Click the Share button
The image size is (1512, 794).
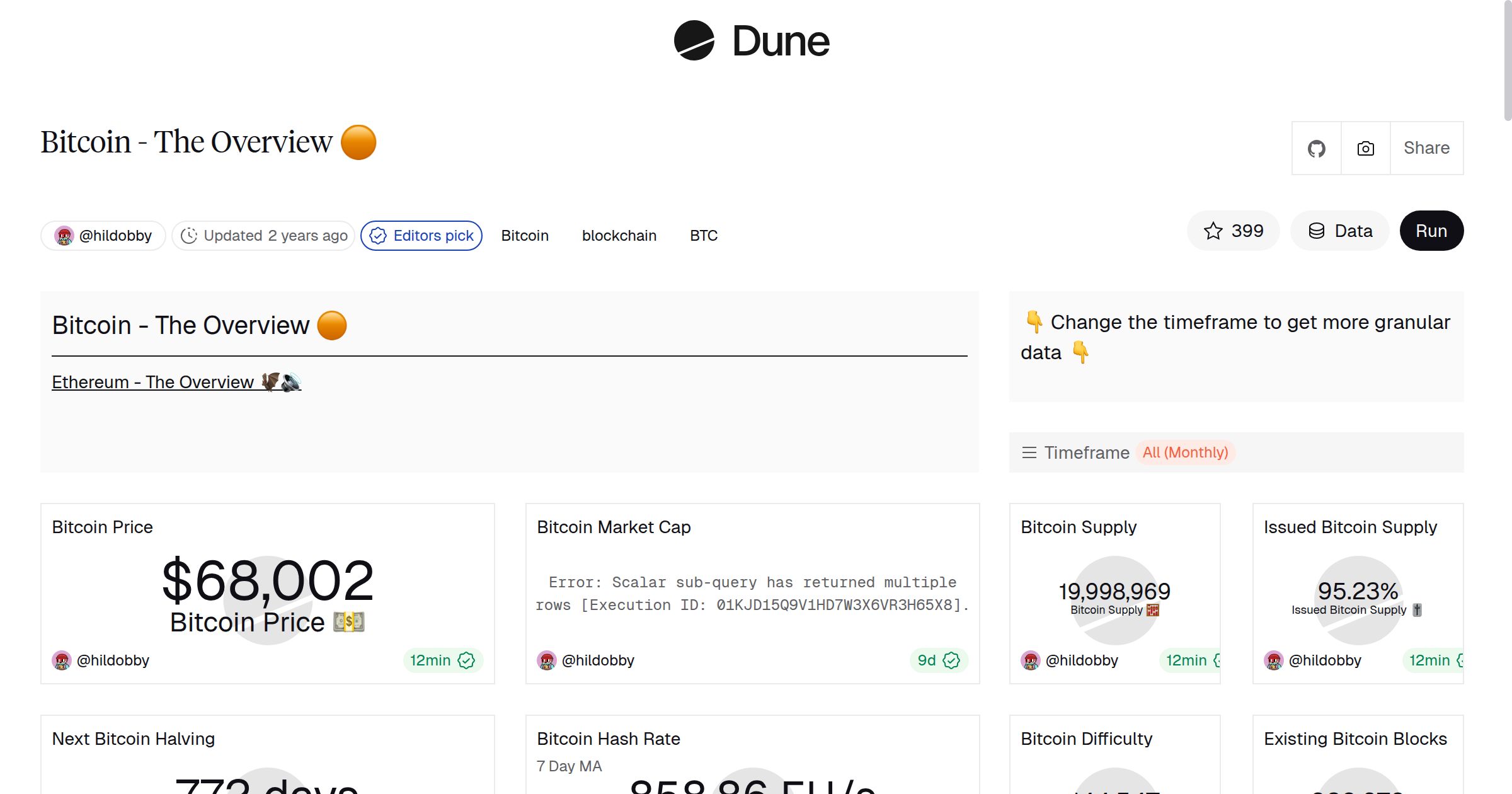tap(1426, 148)
